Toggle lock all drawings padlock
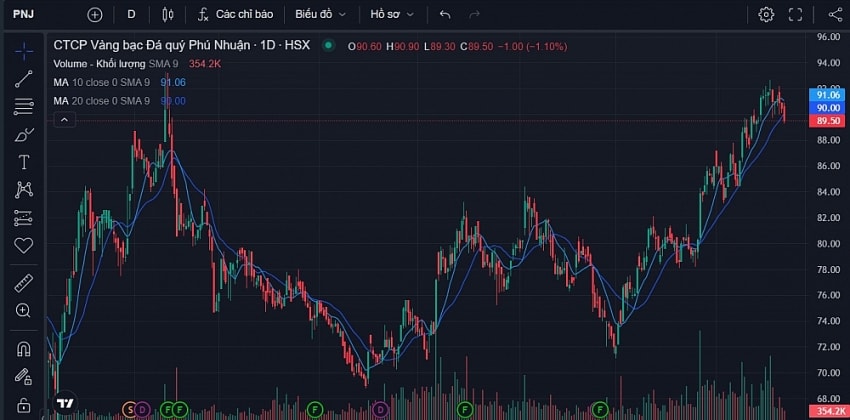Image resolution: width=850 pixels, height=420 pixels. (x=24, y=404)
